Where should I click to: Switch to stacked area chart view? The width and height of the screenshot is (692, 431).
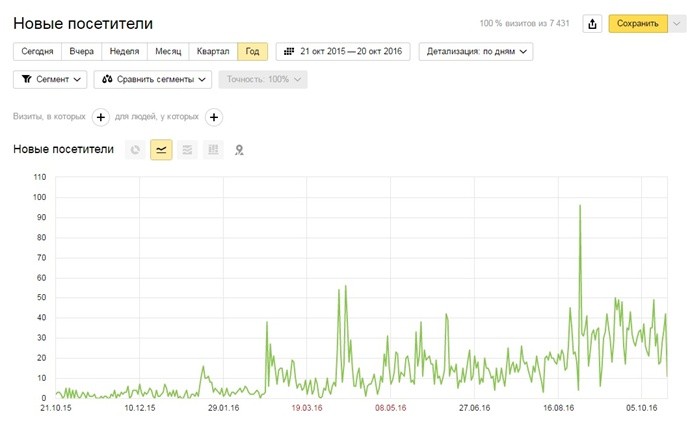click(x=187, y=150)
